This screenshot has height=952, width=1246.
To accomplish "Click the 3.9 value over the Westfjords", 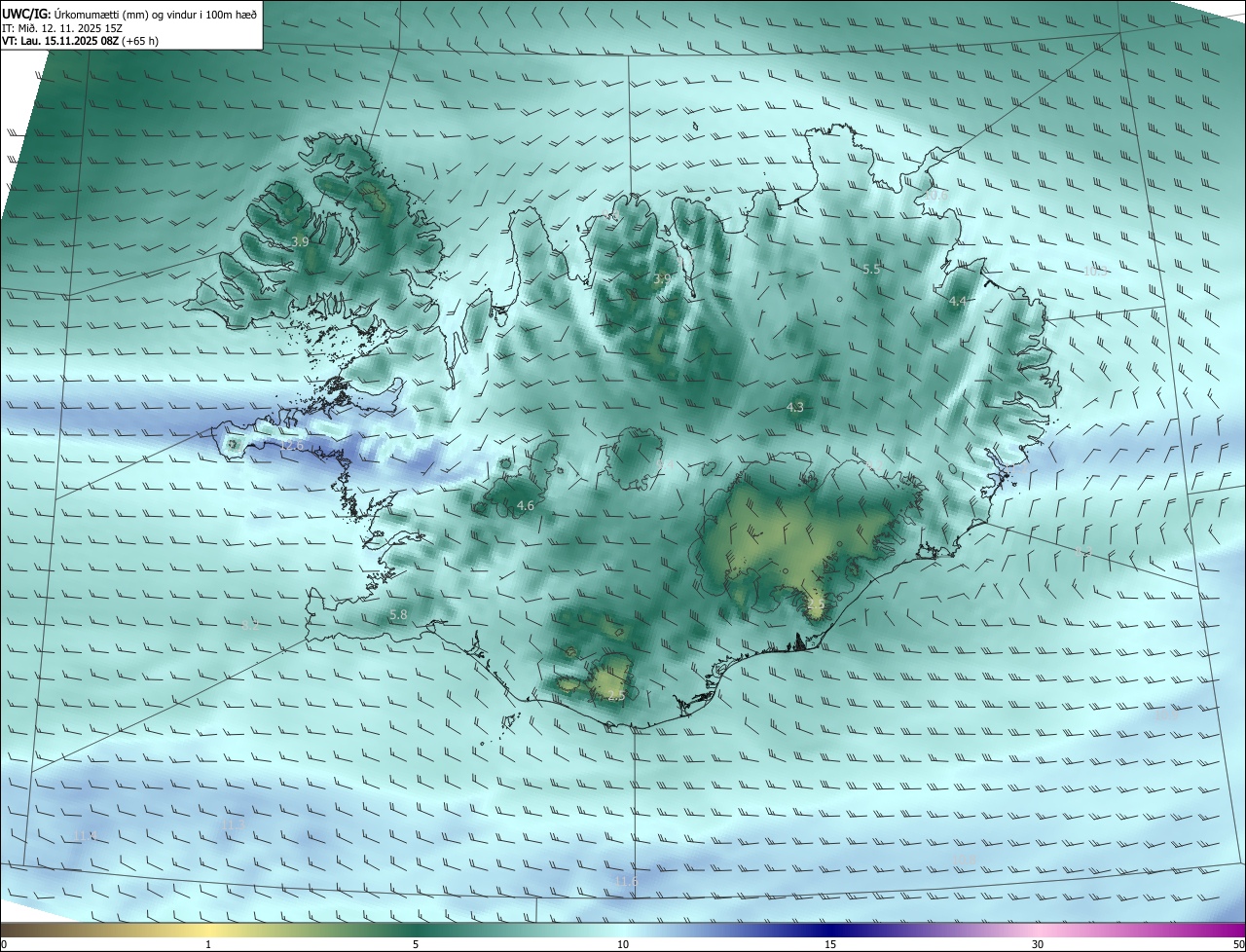I will 300,241.
